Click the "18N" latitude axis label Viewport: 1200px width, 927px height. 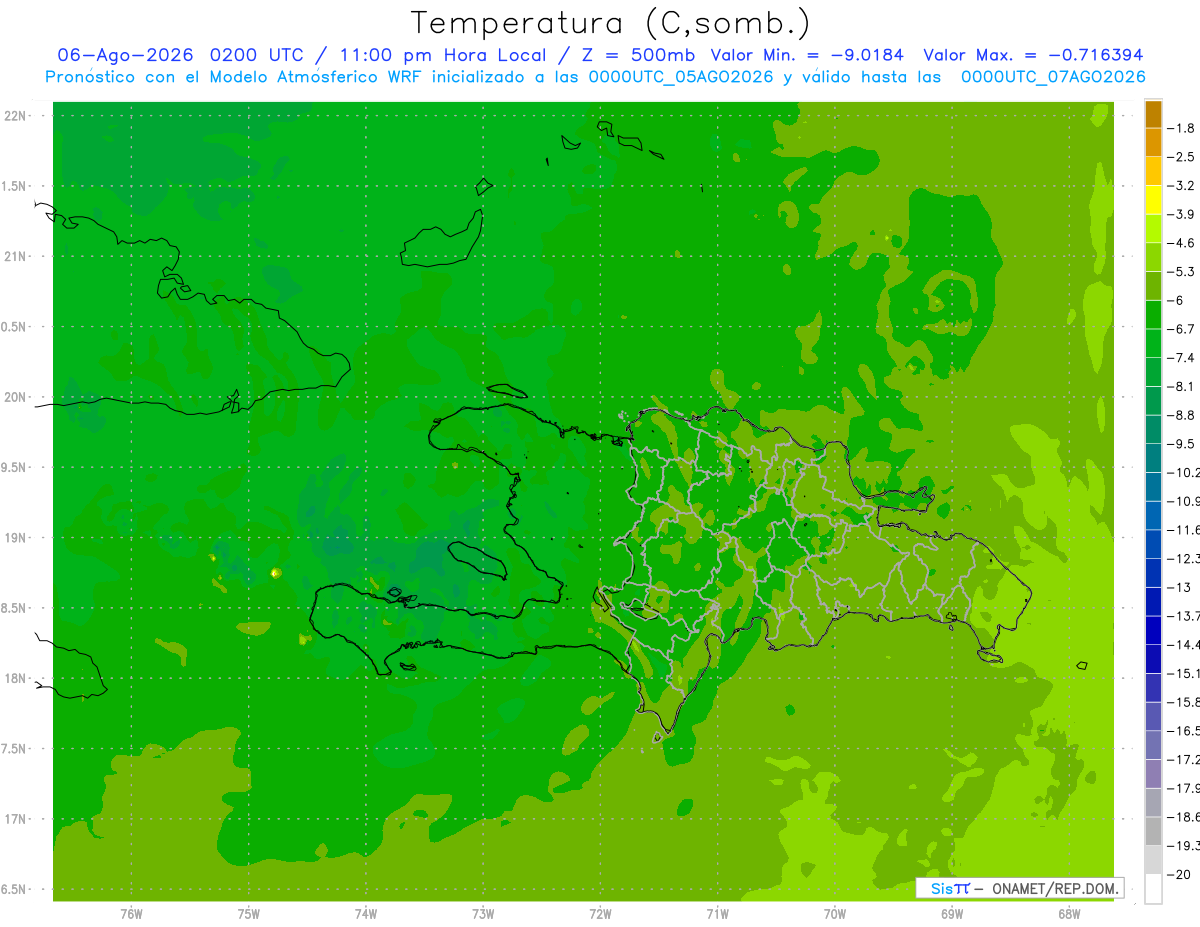(16, 678)
